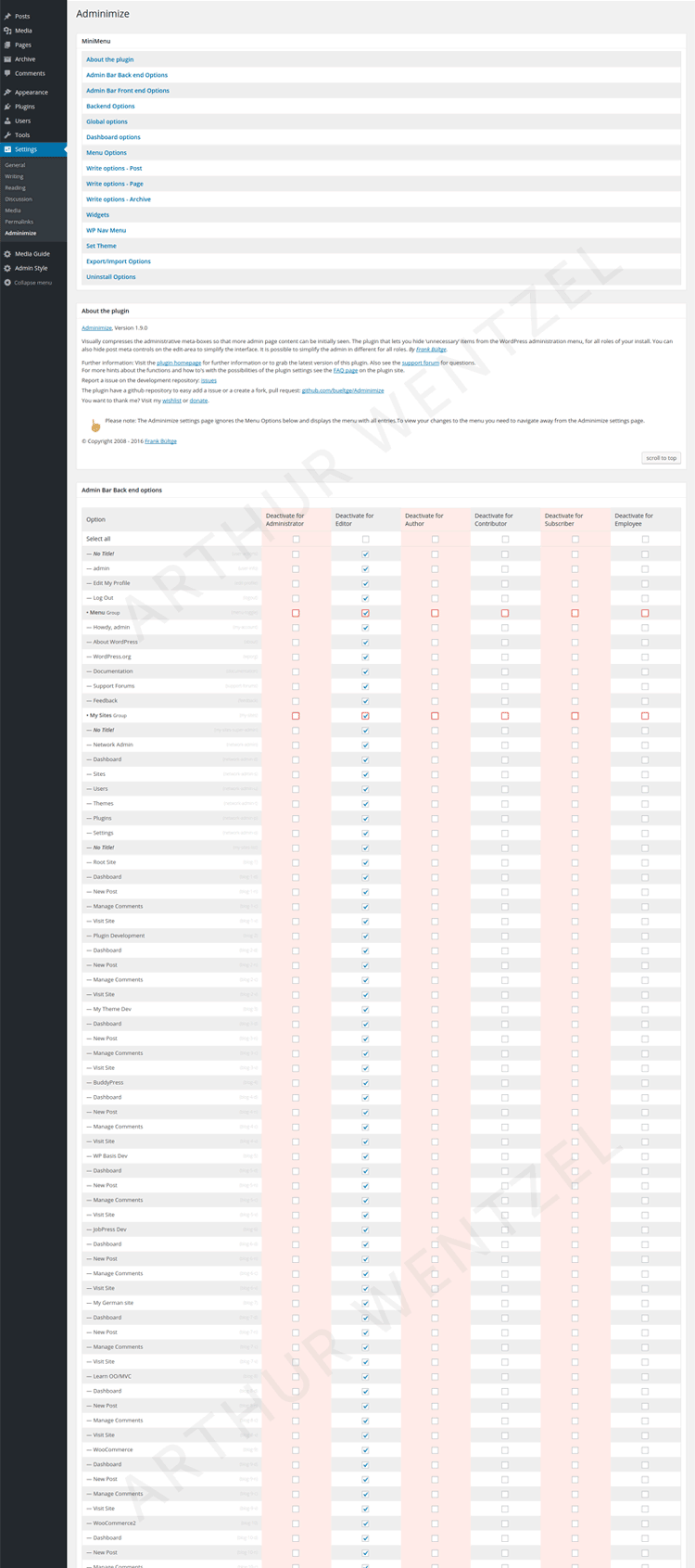Tick Administrator checkbox in Plugin Development row

pyautogui.click(x=296, y=936)
